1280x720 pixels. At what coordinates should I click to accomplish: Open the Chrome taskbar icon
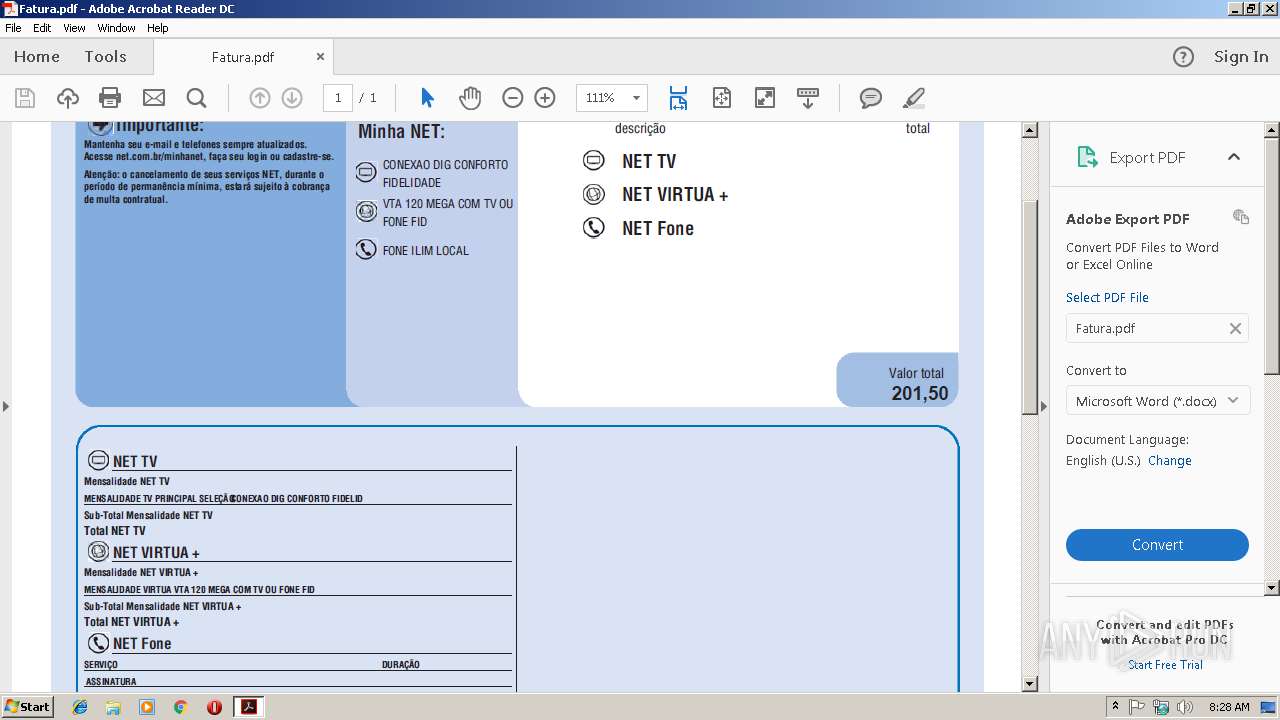point(180,707)
